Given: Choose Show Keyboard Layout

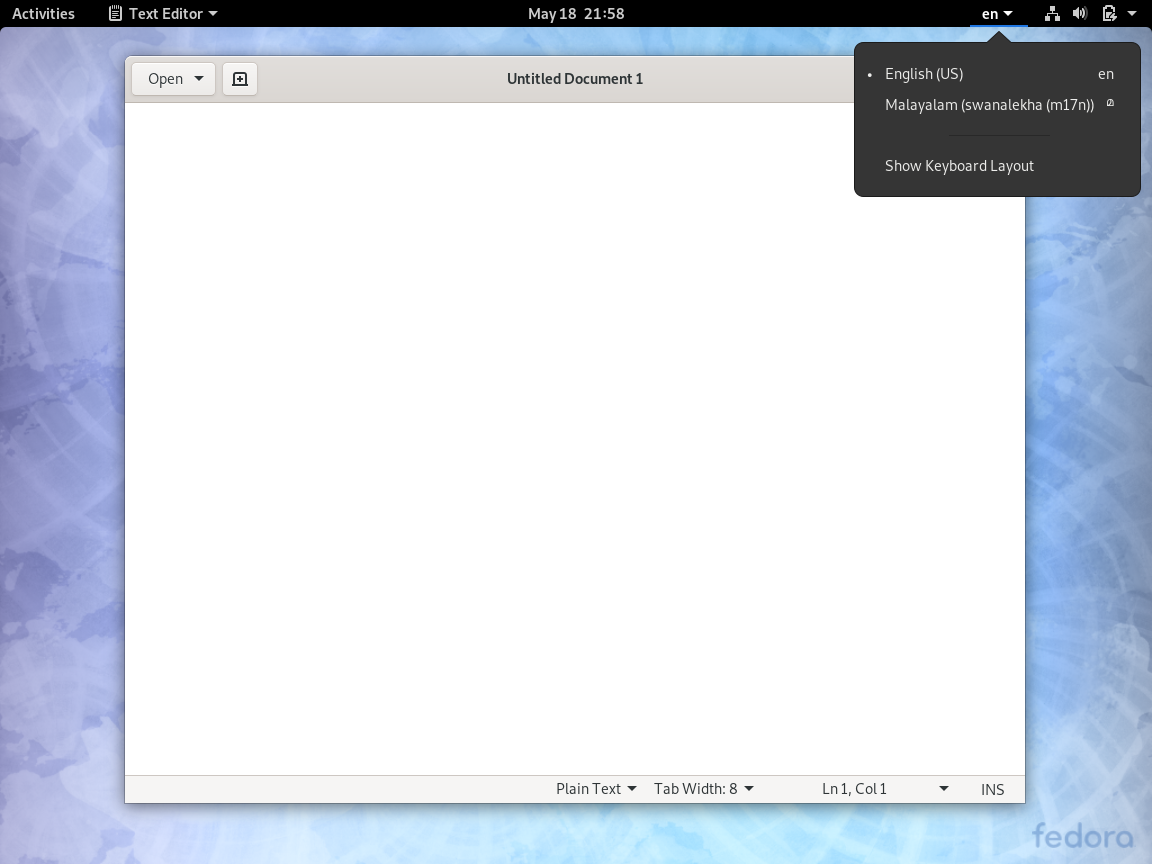Looking at the screenshot, I should pyautogui.click(x=959, y=166).
